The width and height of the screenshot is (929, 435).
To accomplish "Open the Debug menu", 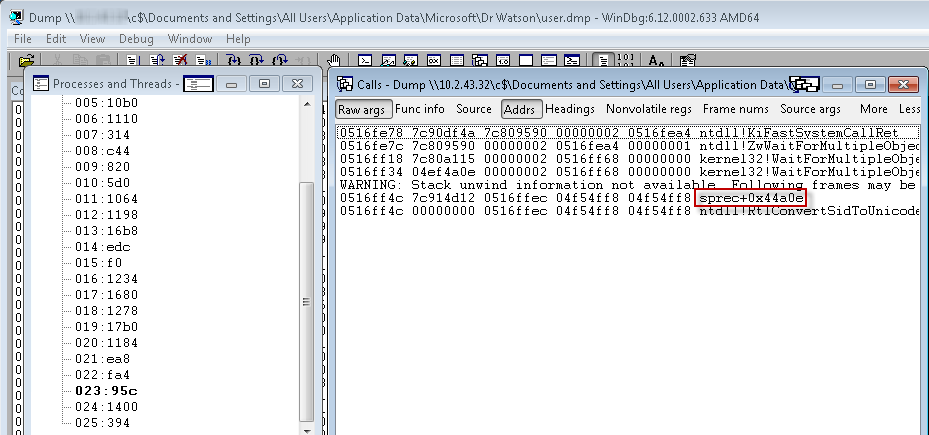I will pyautogui.click(x=136, y=39).
